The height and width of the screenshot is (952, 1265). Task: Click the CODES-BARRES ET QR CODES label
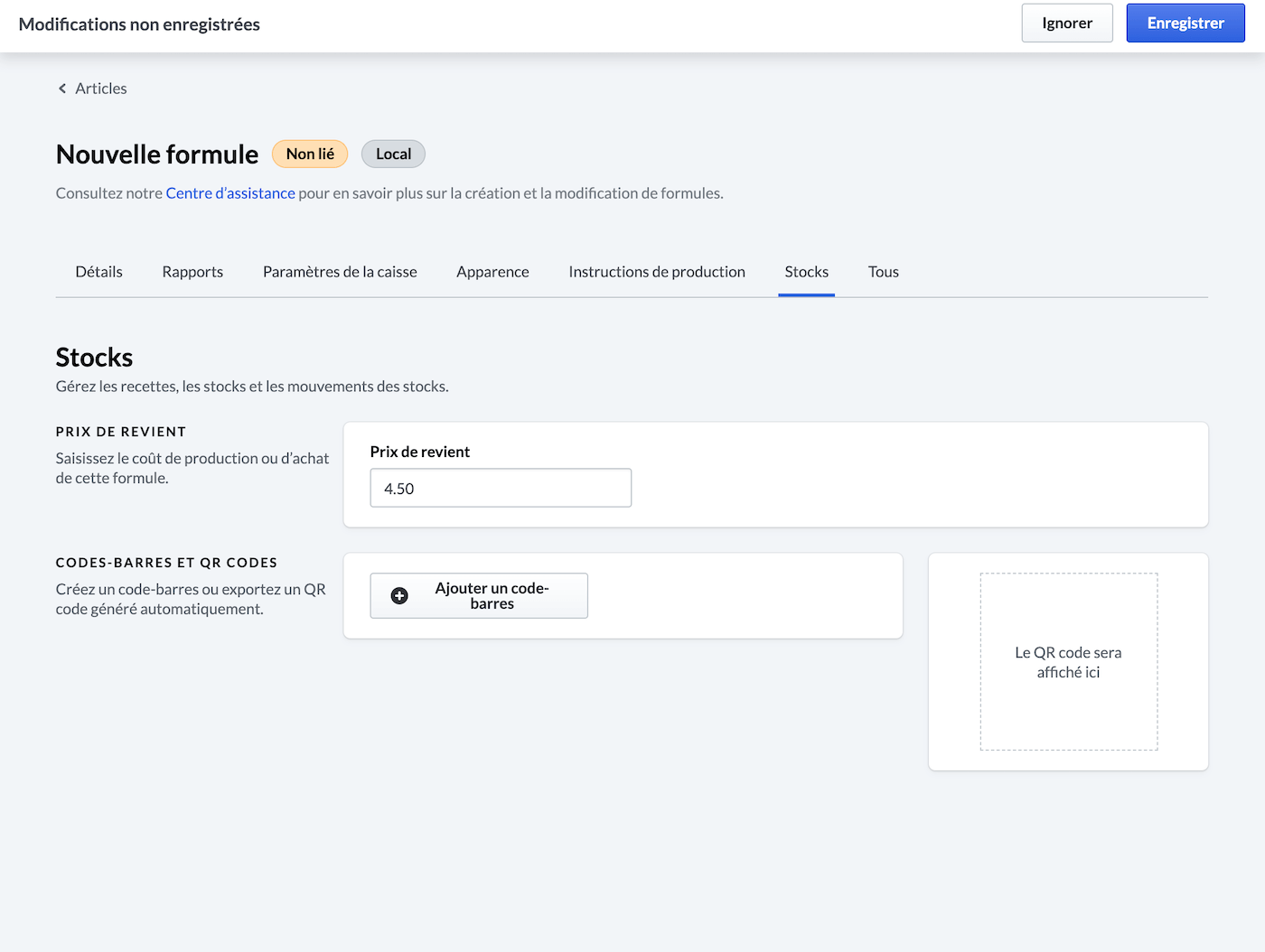166,563
